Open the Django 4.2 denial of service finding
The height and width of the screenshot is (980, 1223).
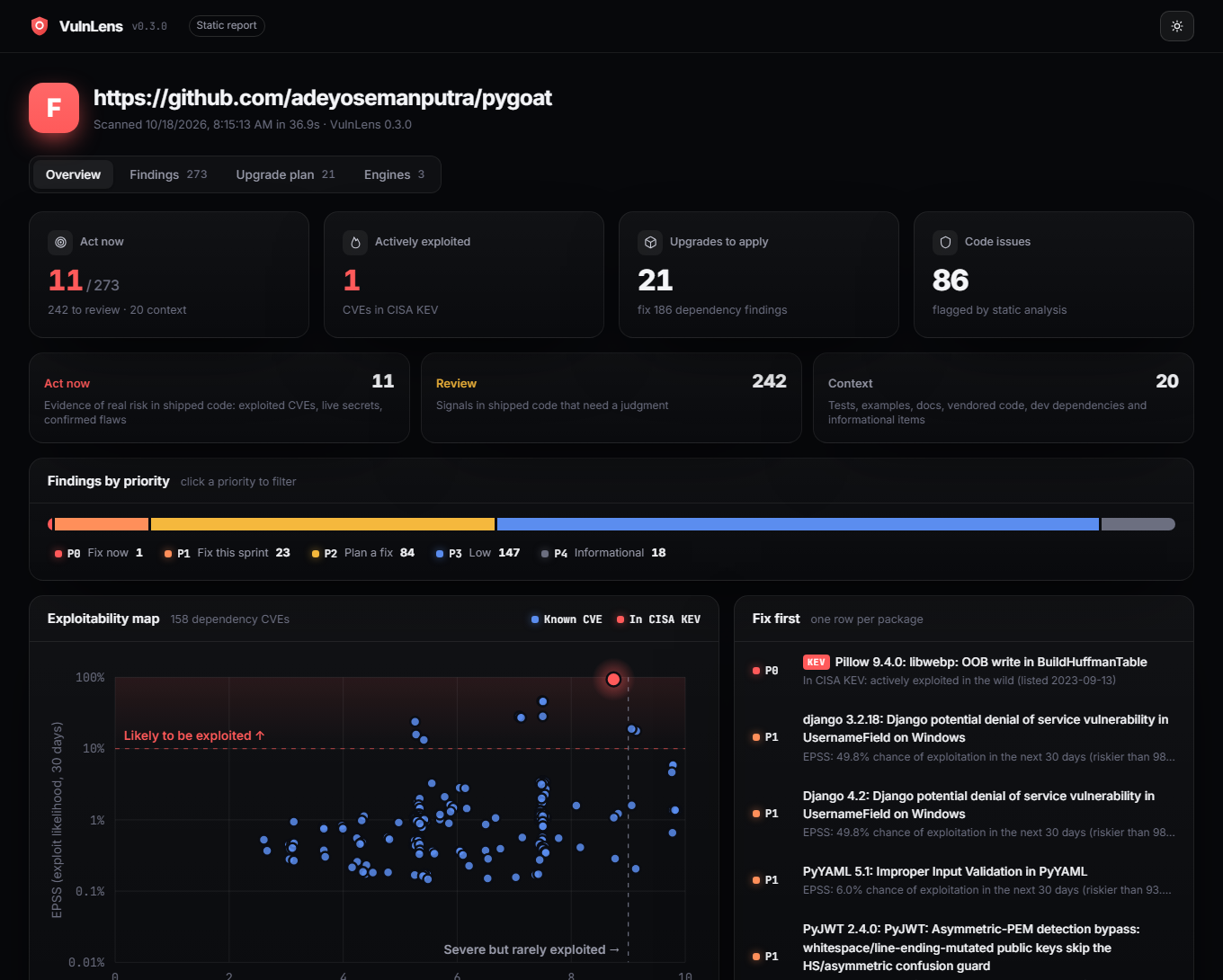[x=964, y=814]
